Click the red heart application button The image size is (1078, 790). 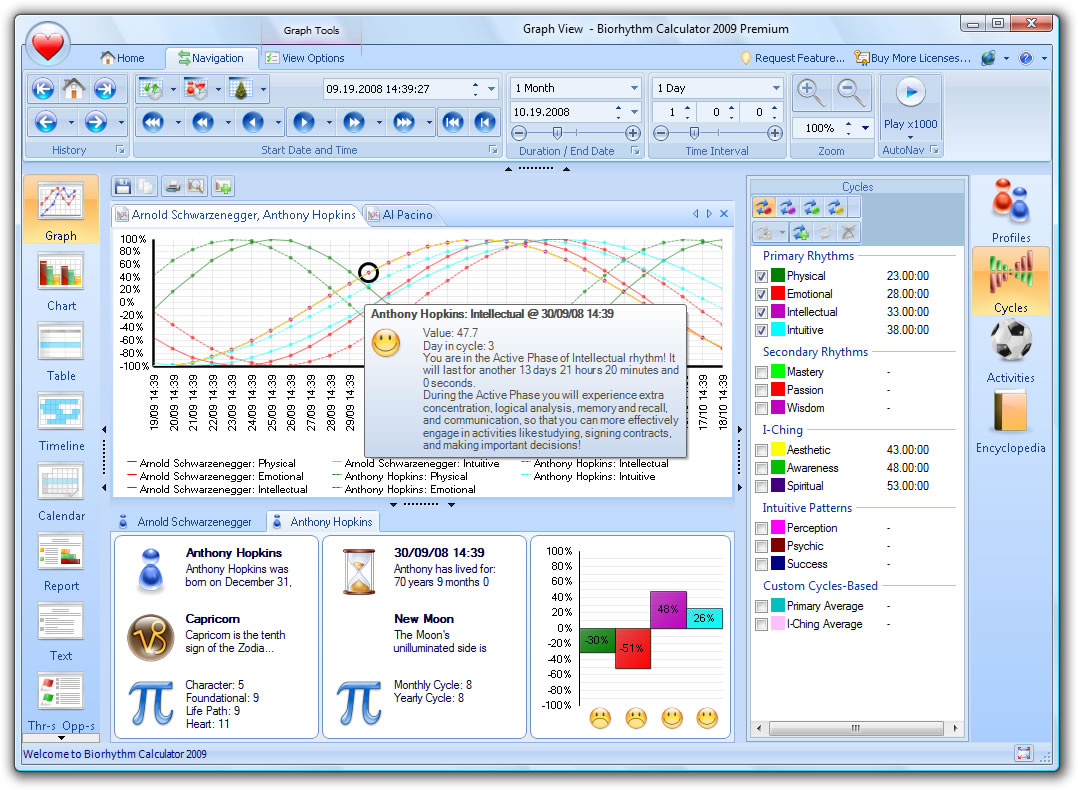click(x=48, y=44)
